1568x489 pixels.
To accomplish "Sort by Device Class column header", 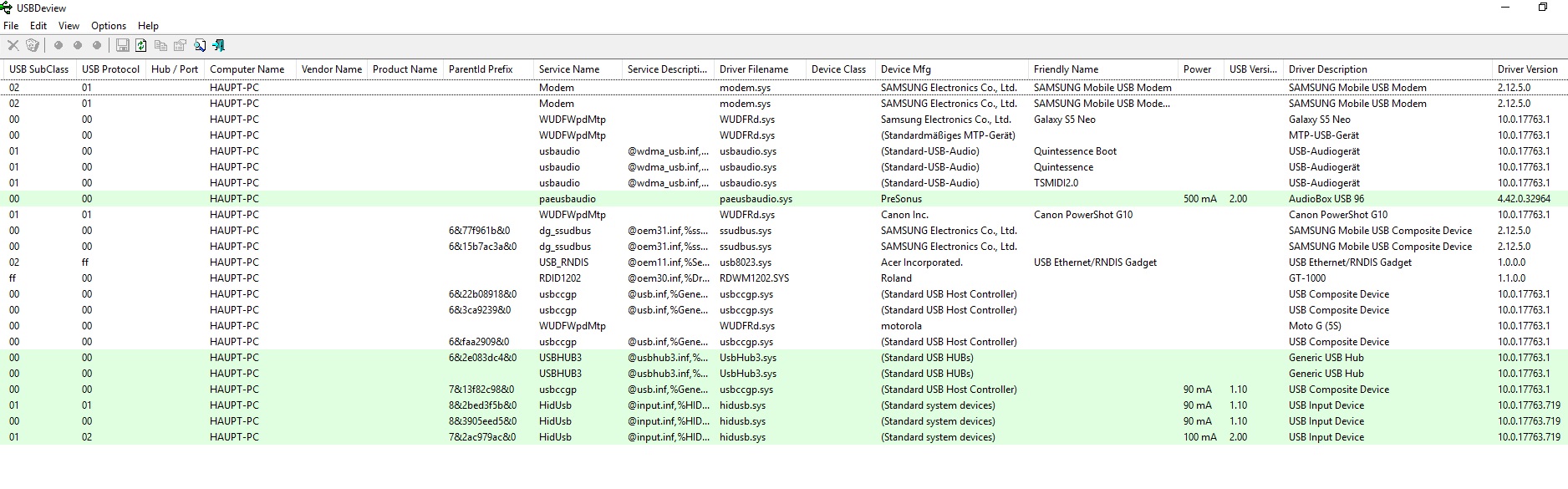I will click(x=838, y=69).
